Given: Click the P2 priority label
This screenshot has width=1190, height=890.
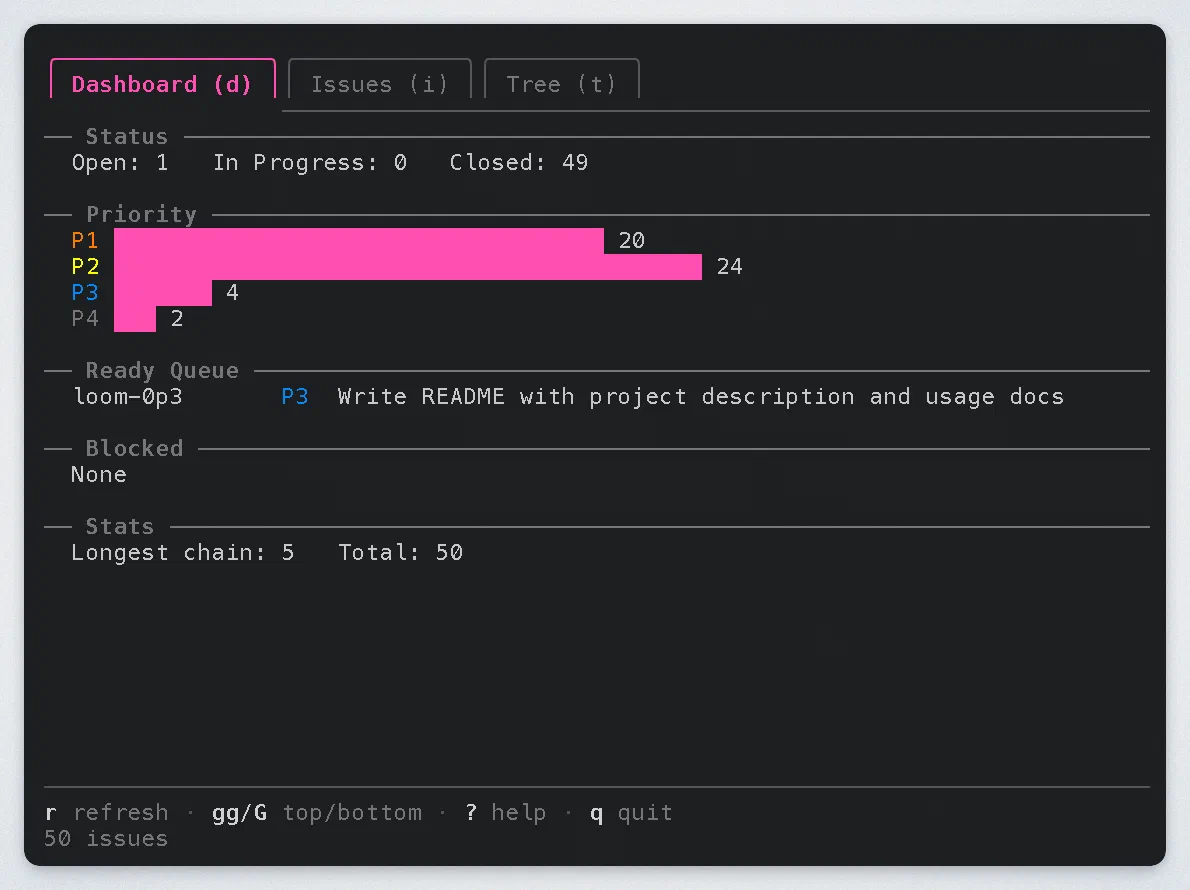Looking at the screenshot, I should [x=85, y=266].
